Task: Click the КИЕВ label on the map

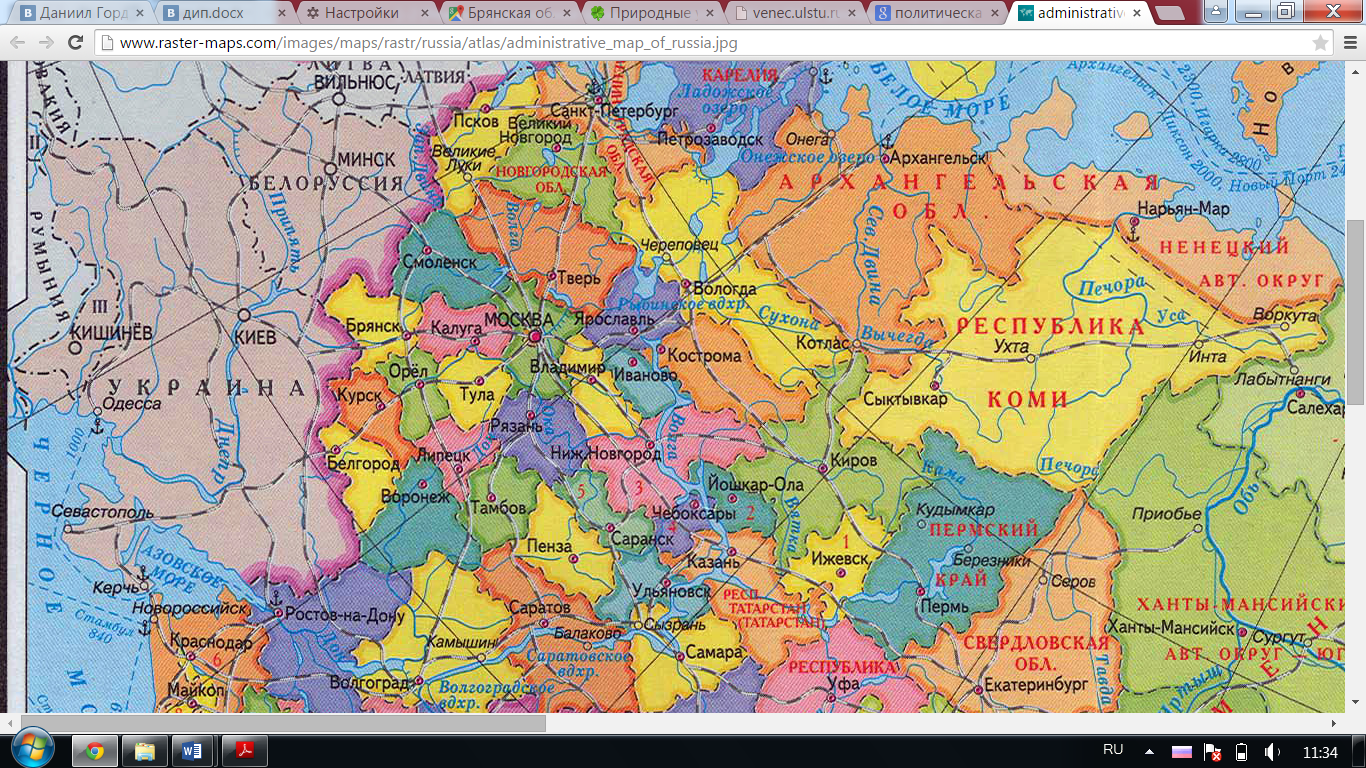Action: (x=253, y=338)
